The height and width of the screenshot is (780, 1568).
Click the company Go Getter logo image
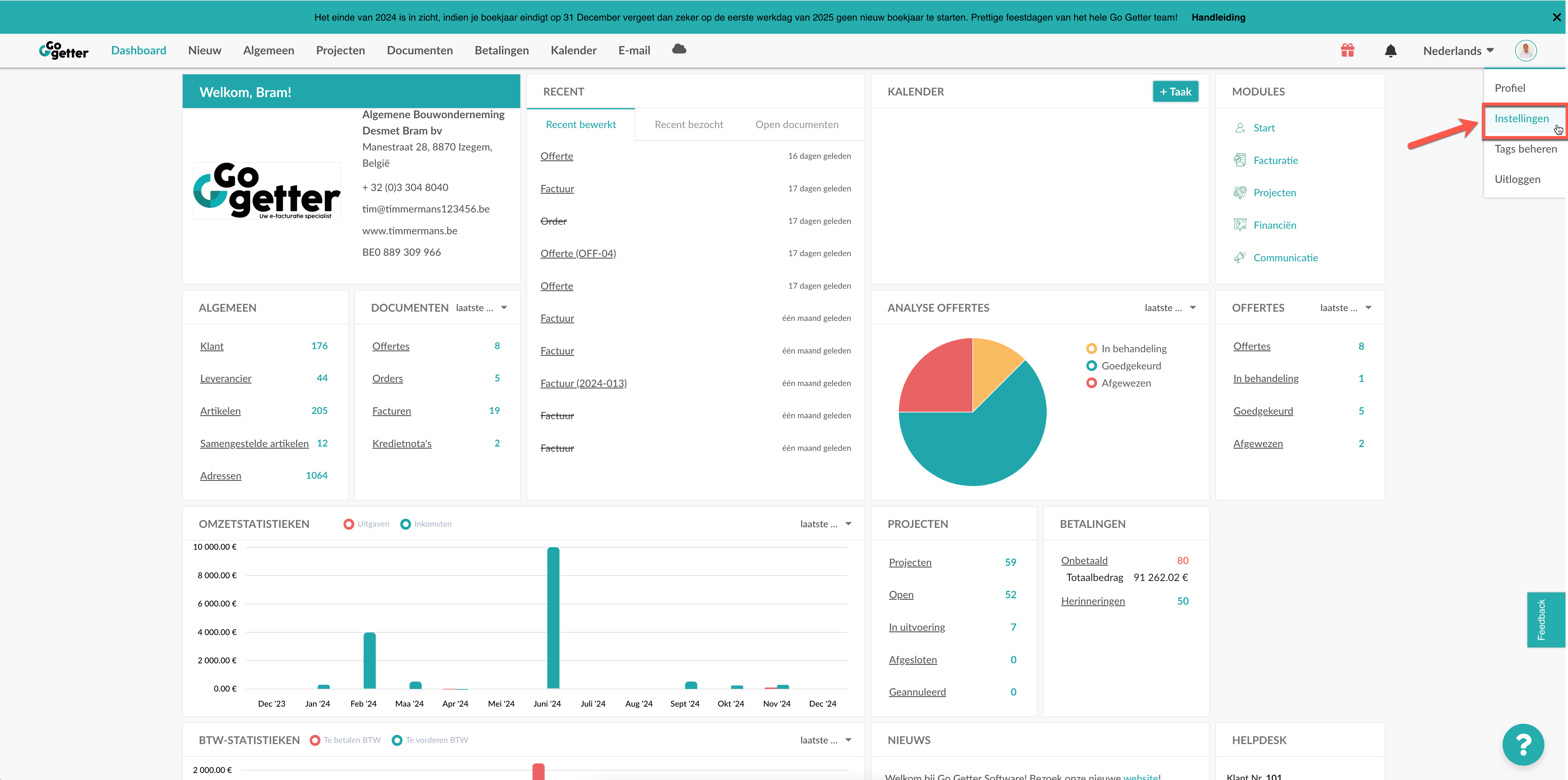pyautogui.click(x=267, y=191)
